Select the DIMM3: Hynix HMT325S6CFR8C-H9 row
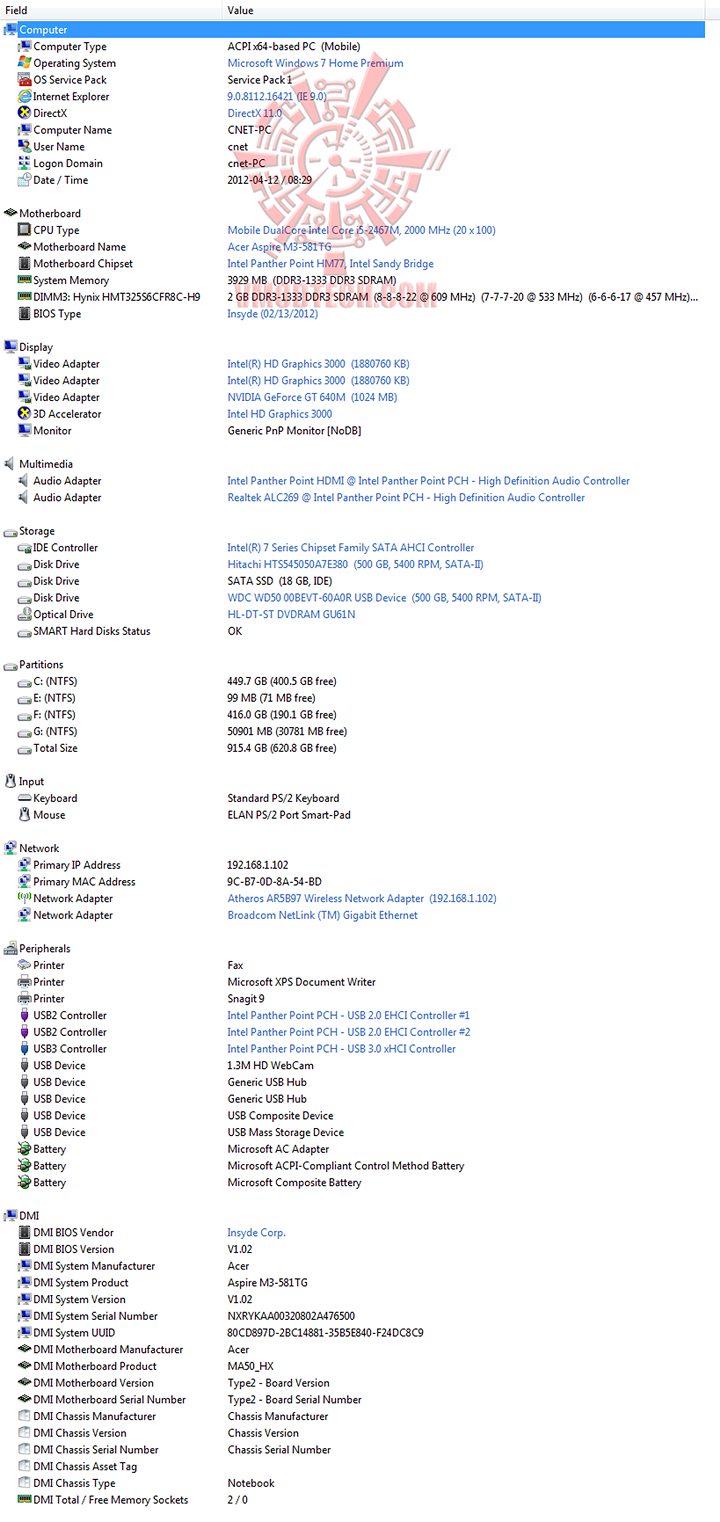This screenshot has height=1522, width=720. point(360,297)
